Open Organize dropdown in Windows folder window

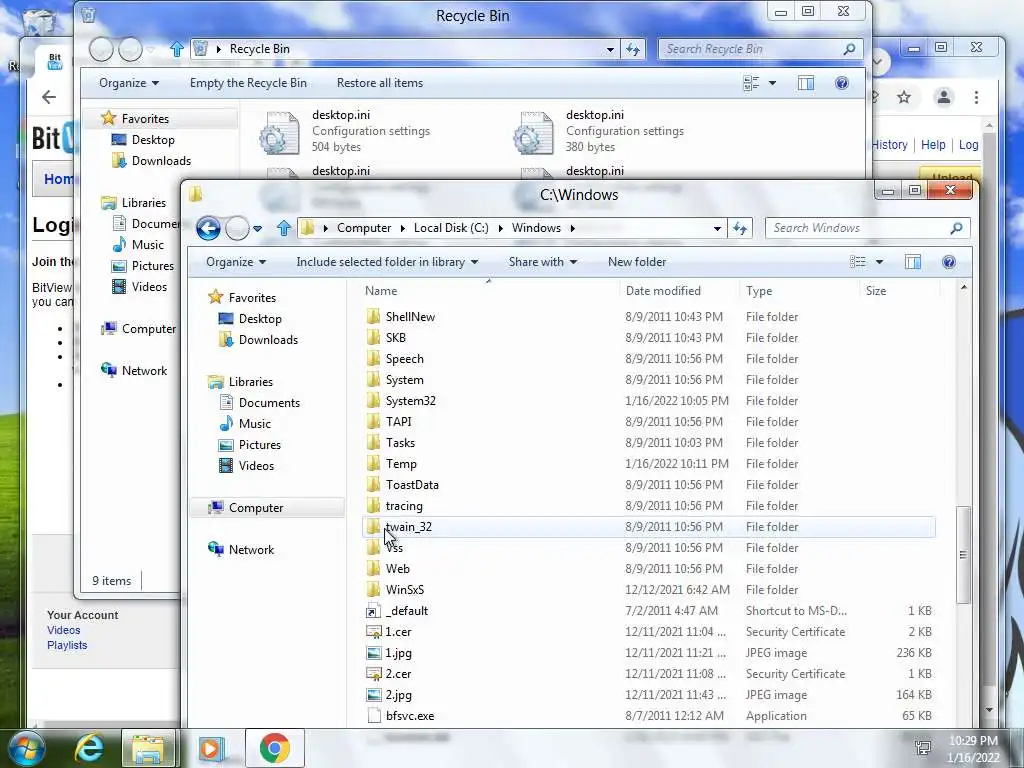[x=236, y=262]
